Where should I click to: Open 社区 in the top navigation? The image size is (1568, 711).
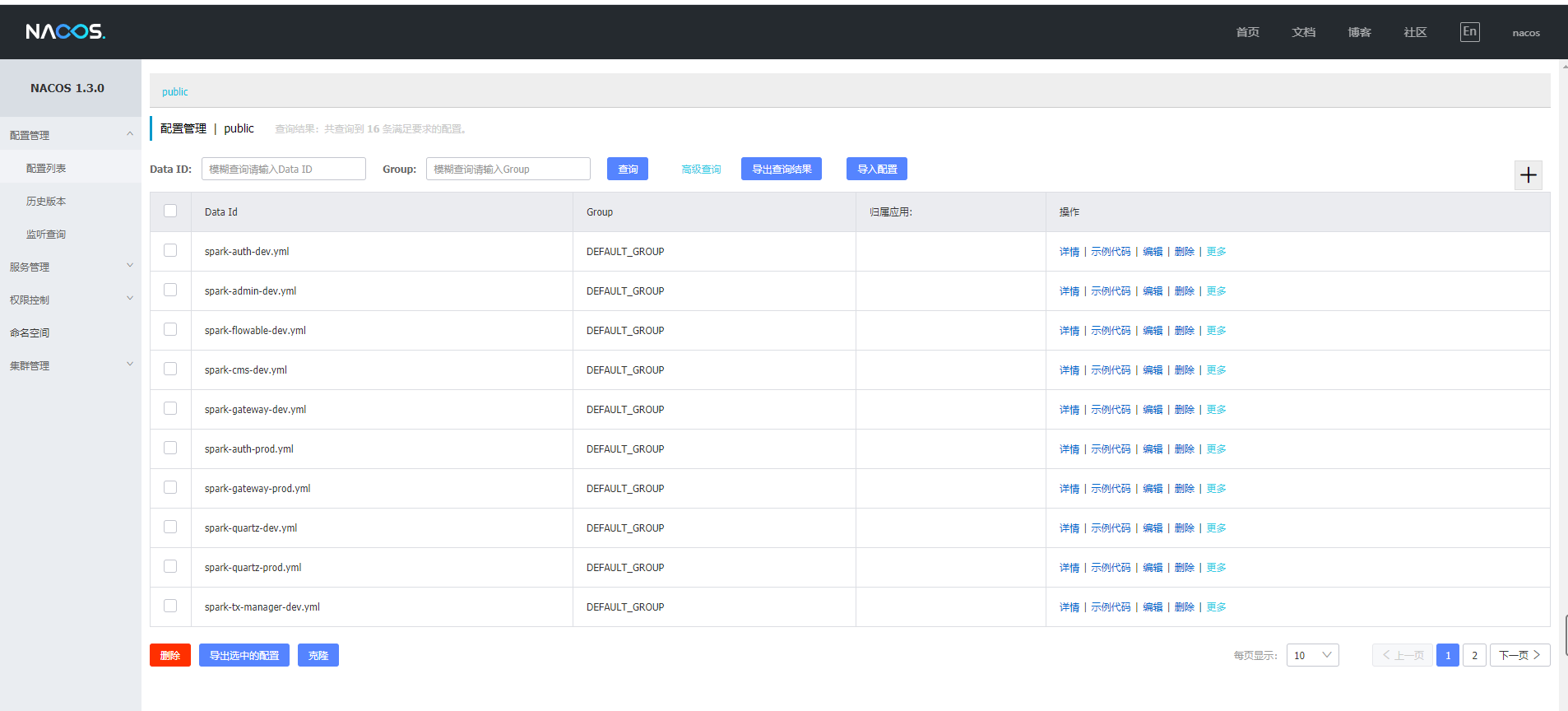[1415, 32]
